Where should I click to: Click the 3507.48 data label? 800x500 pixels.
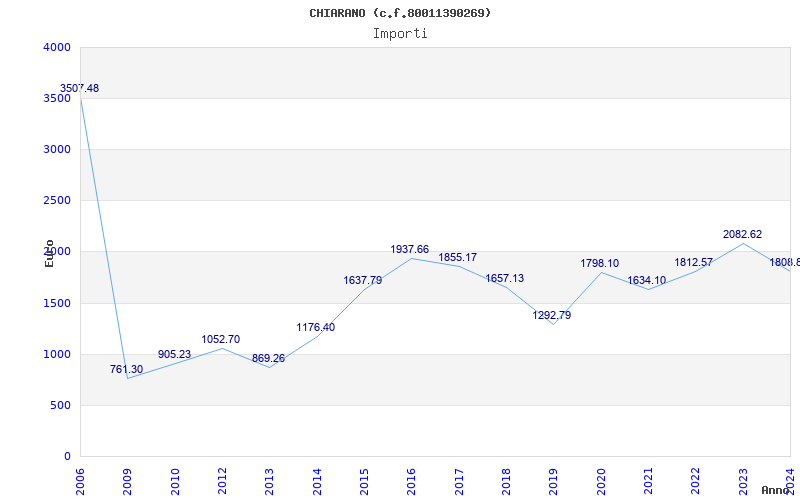[80, 88]
